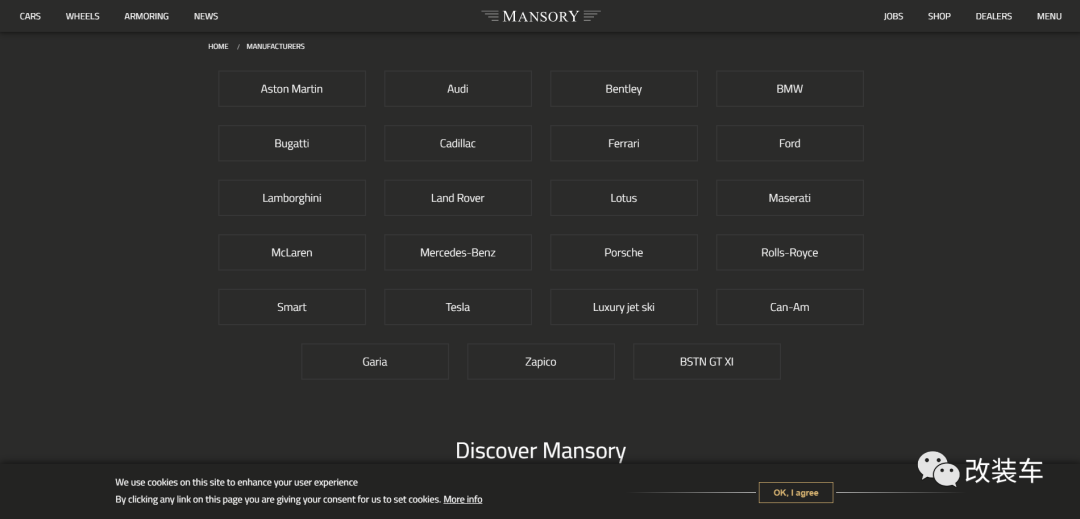The width and height of the screenshot is (1080, 519).
Task: Choose the Bugatti tile
Action: click(292, 143)
